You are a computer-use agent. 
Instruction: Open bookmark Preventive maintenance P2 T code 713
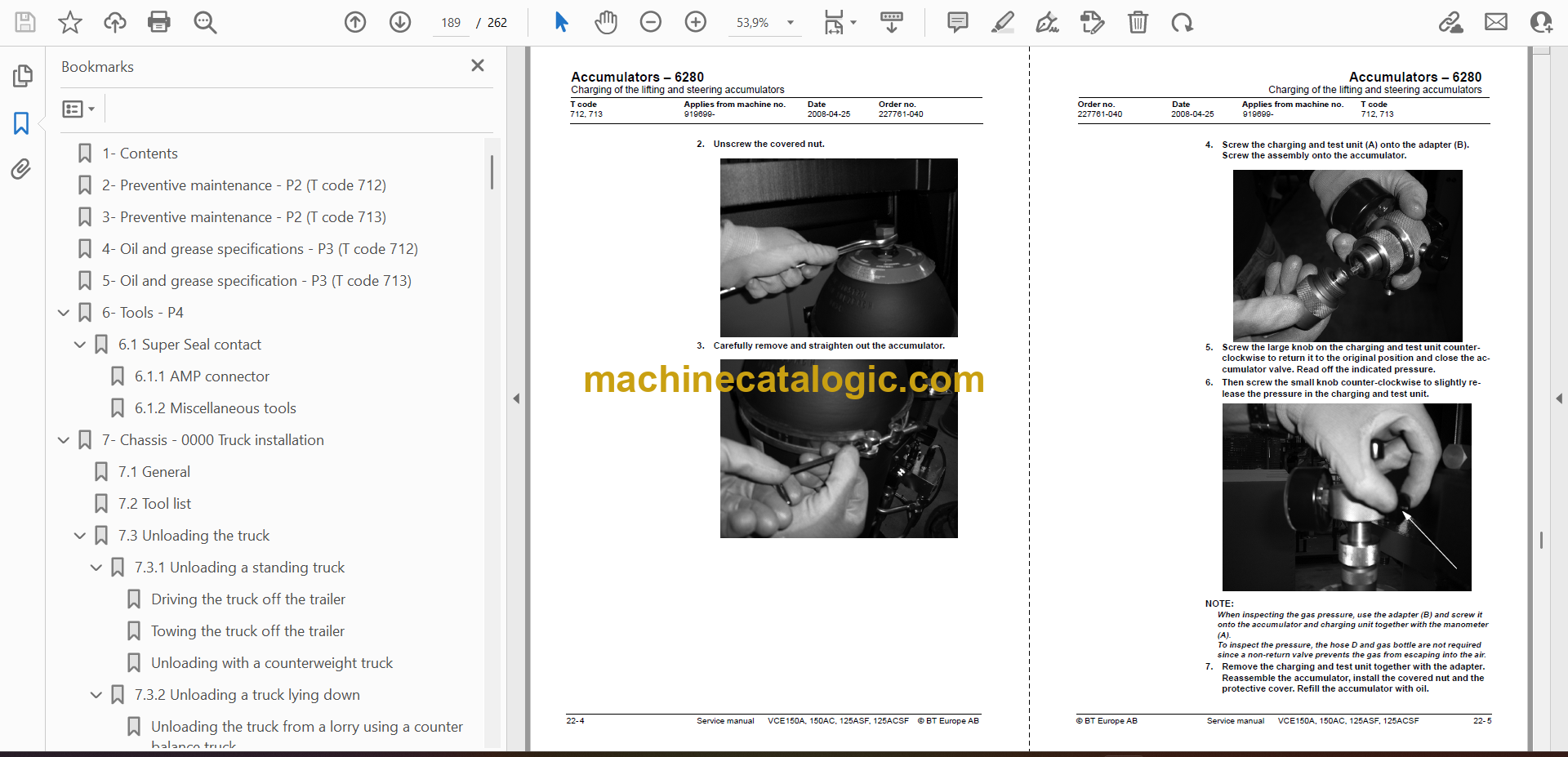(243, 216)
